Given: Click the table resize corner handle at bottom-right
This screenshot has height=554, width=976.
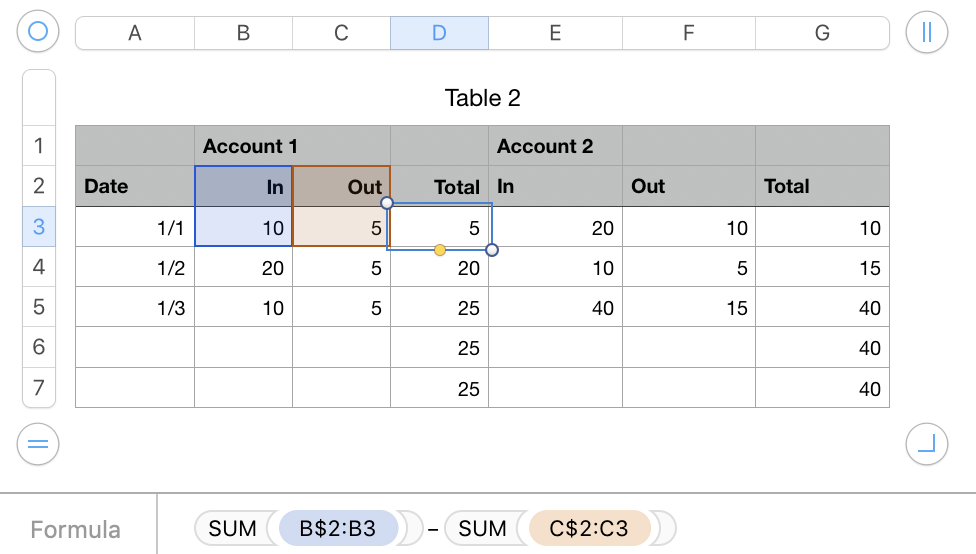Looking at the screenshot, I should [x=926, y=444].
